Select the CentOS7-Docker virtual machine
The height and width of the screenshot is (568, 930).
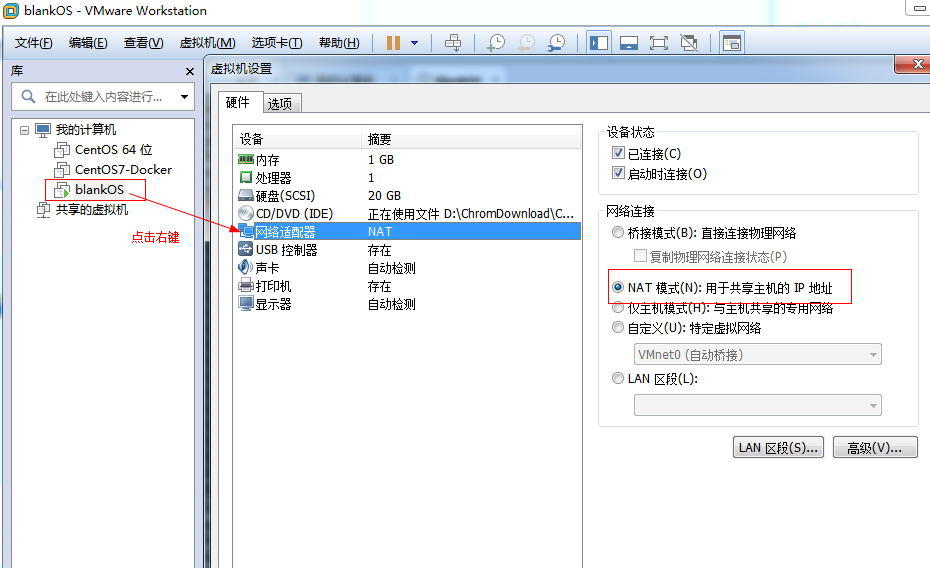(123, 170)
